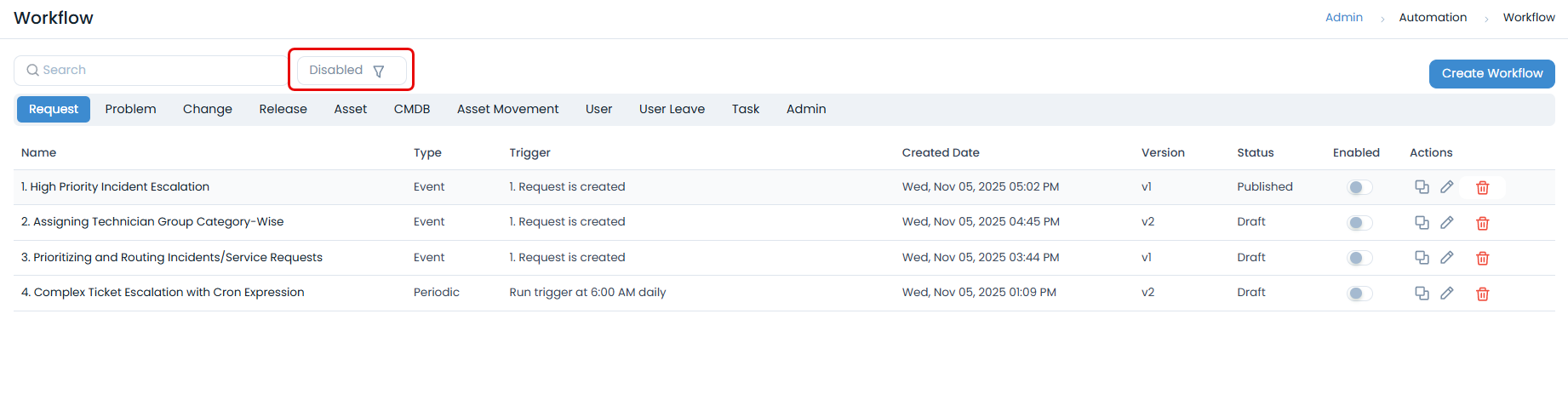Duplicate the Assigning Technician Group Category-Wise workflow
The width and height of the screenshot is (1568, 411).
[x=1422, y=223]
